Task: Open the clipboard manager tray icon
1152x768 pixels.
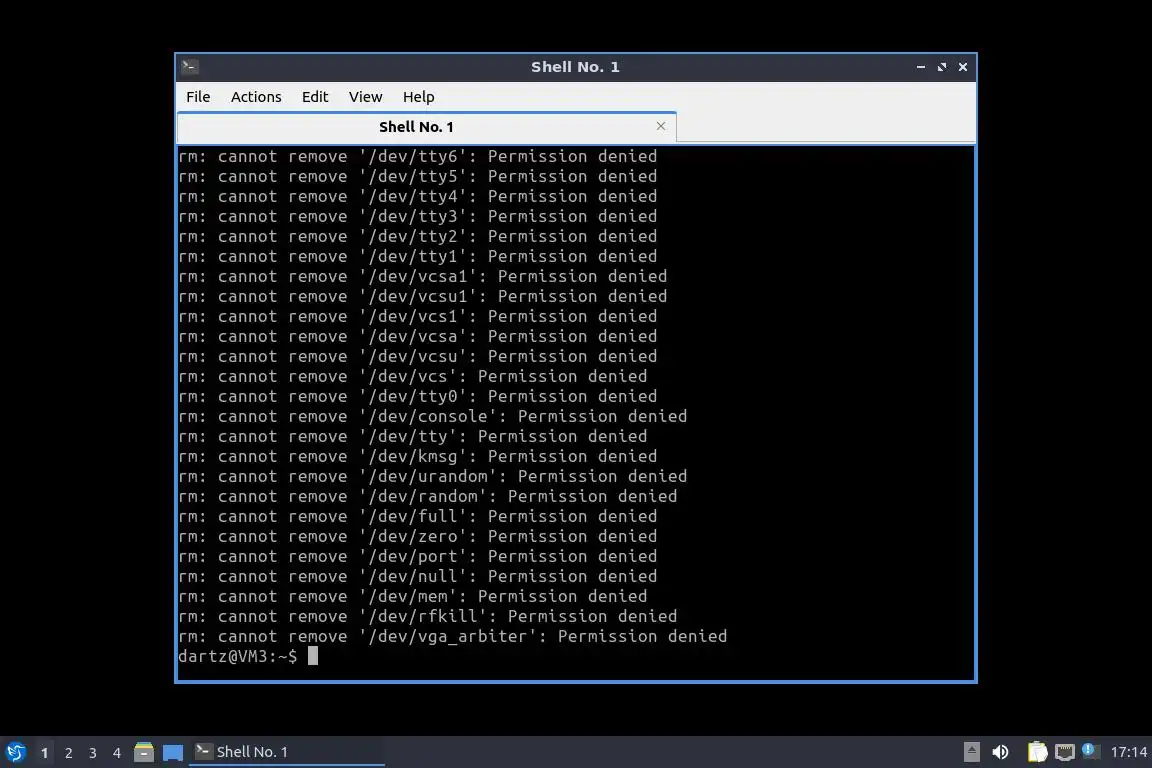Action: 1037,752
